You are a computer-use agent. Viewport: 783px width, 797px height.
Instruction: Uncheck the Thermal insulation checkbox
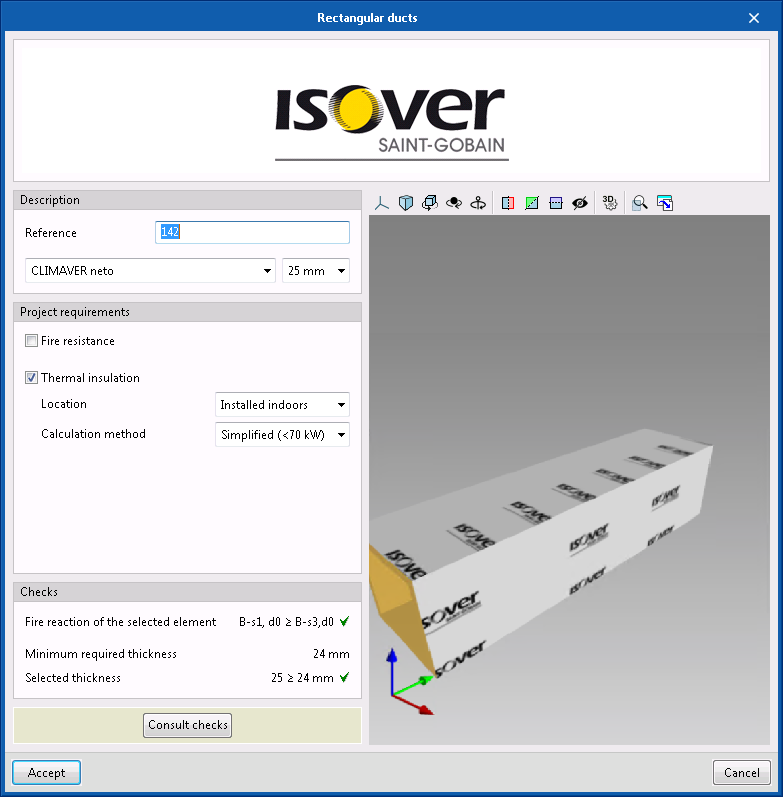[x=32, y=378]
